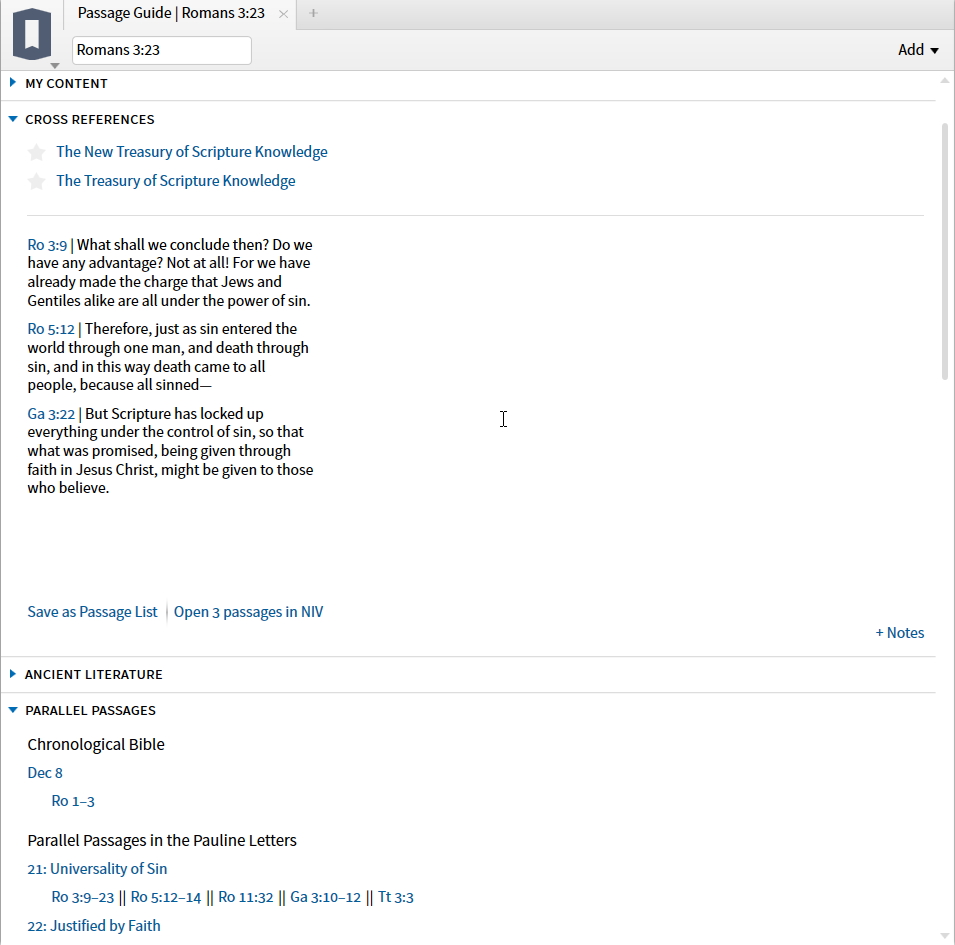Open the Ro 1–3 passage link
Screen dimensions: 955x945
(73, 801)
